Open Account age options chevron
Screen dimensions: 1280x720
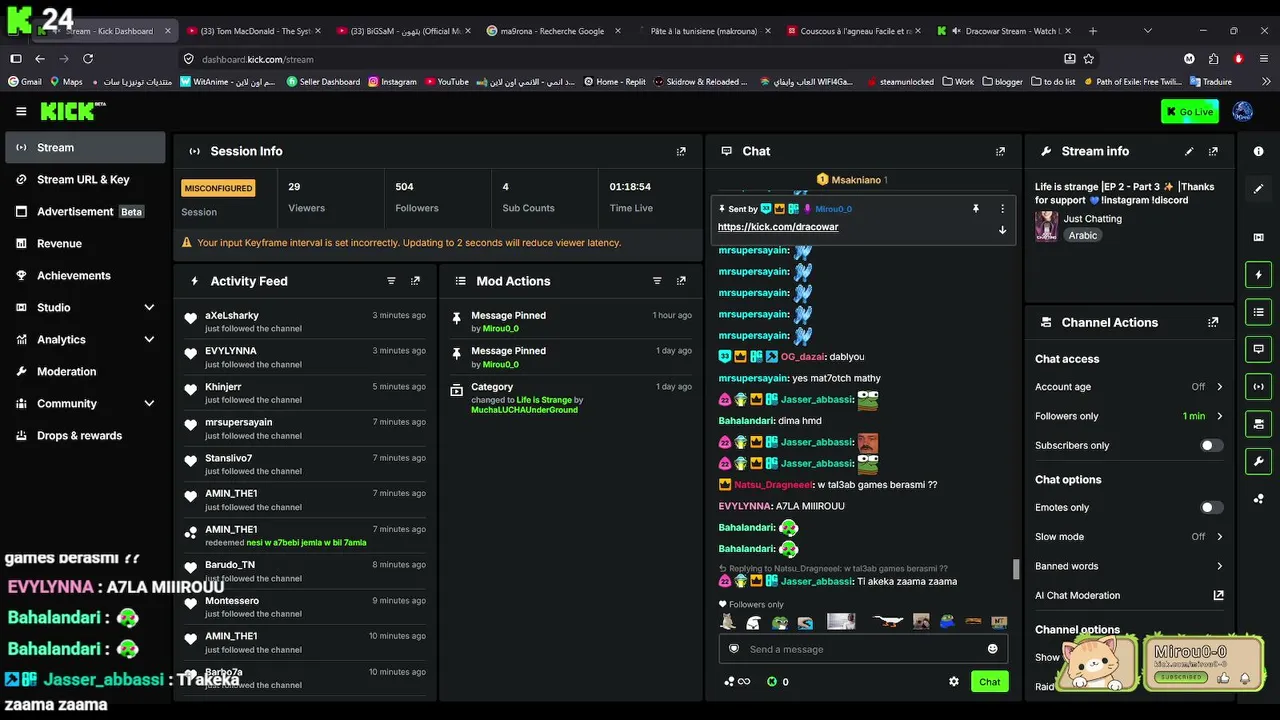(1219, 387)
